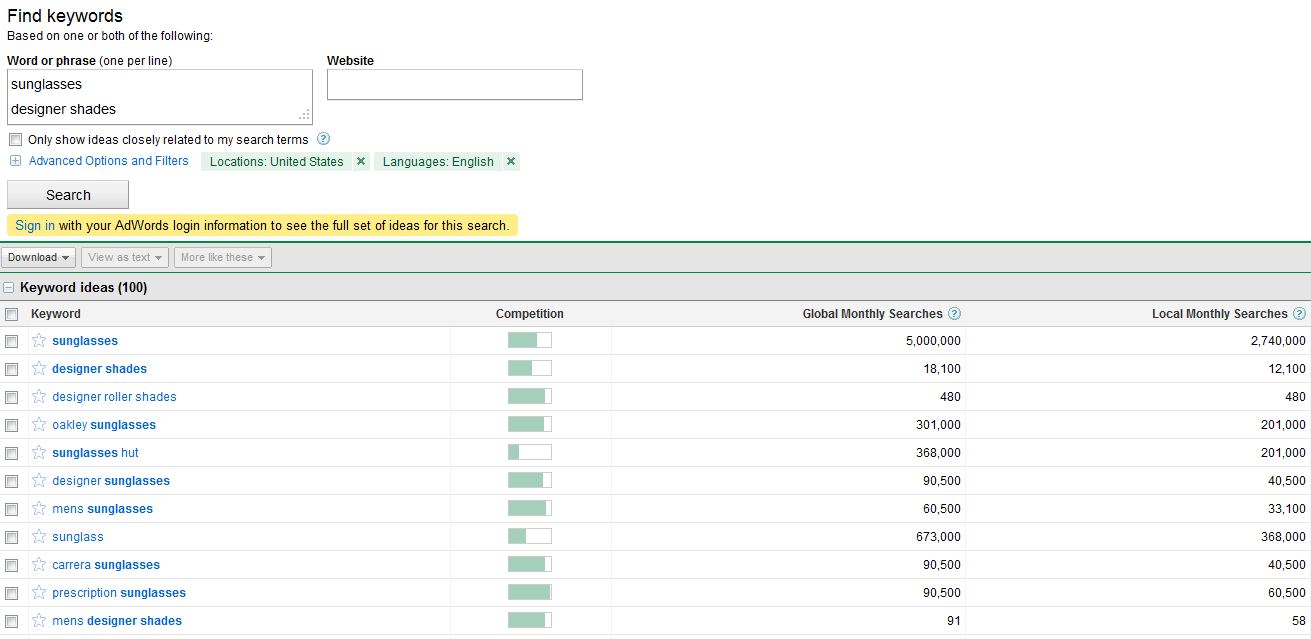Enable 'Only show ideas closely related' checkbox

pos(15,140)
